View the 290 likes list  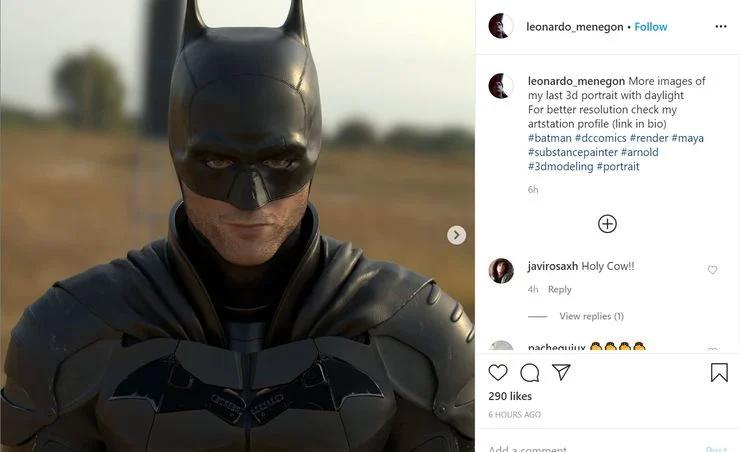[510, 396]
